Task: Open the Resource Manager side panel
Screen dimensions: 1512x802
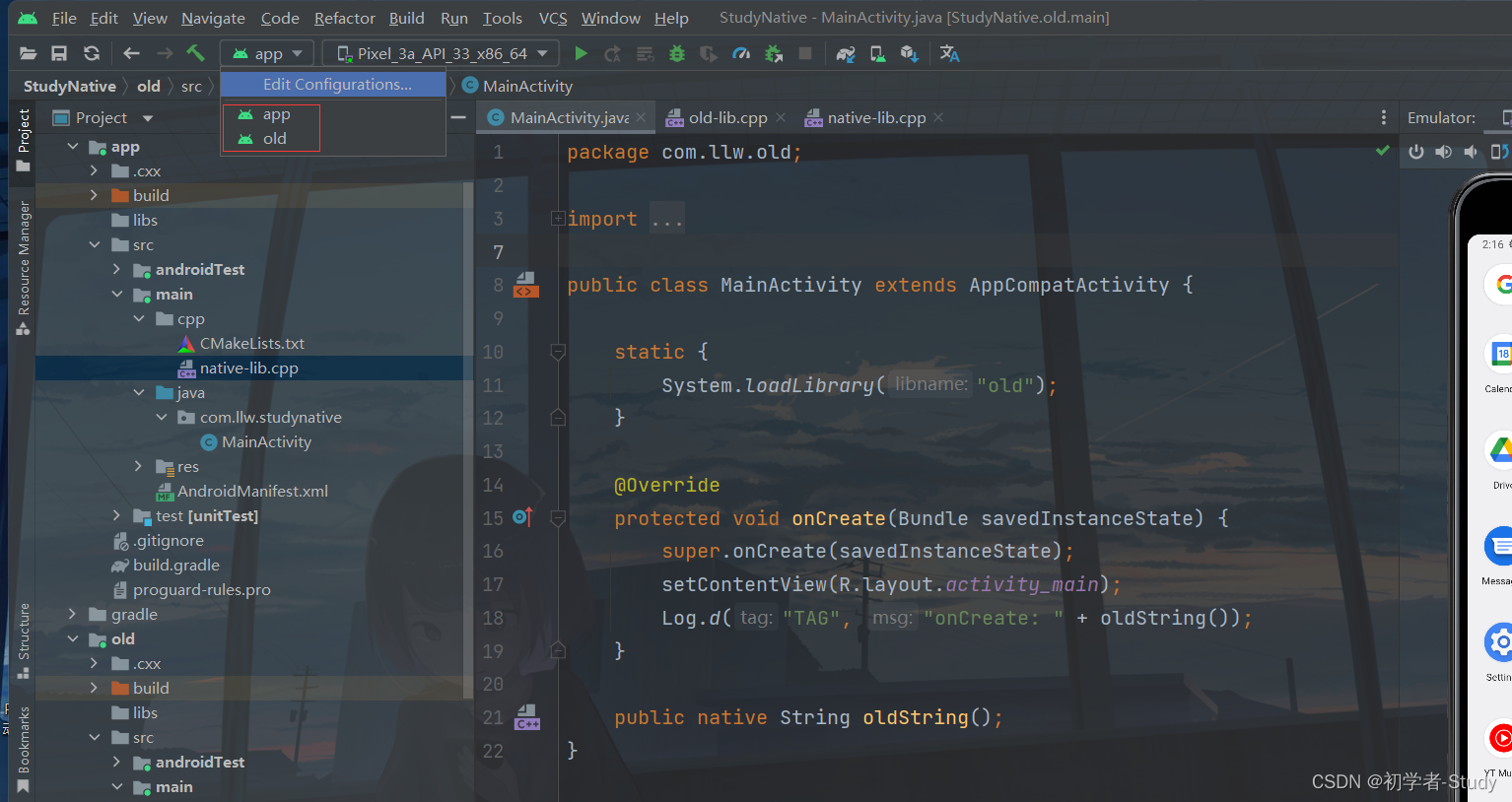Action: click(23, 268)
